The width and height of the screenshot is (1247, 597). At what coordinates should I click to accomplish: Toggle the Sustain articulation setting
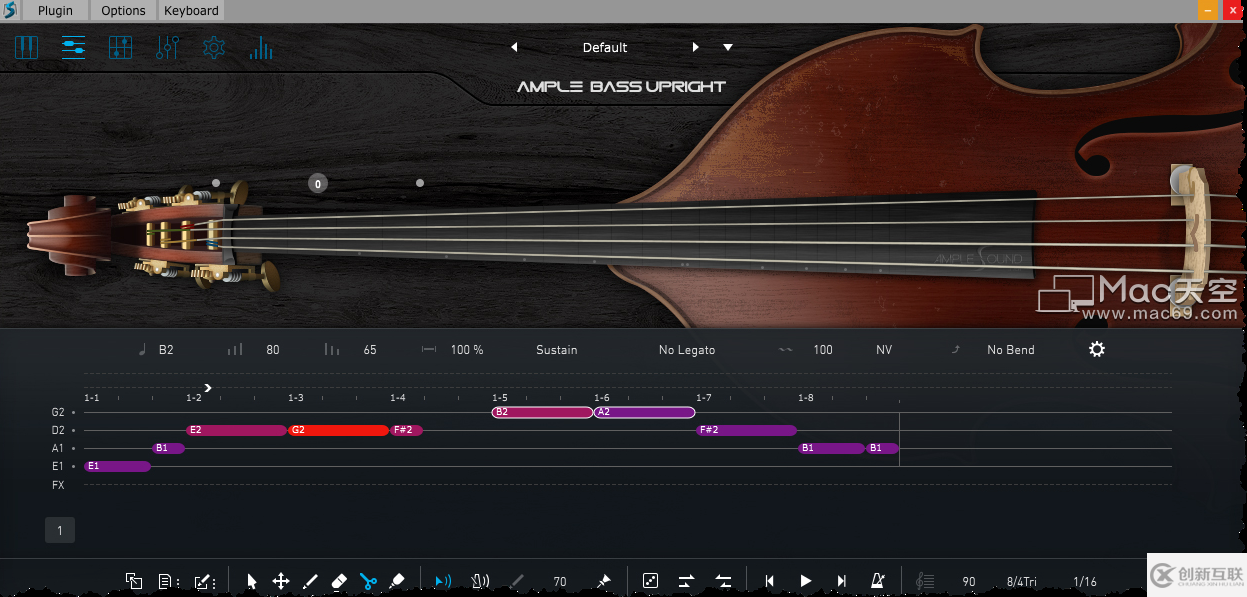(556, 350)
